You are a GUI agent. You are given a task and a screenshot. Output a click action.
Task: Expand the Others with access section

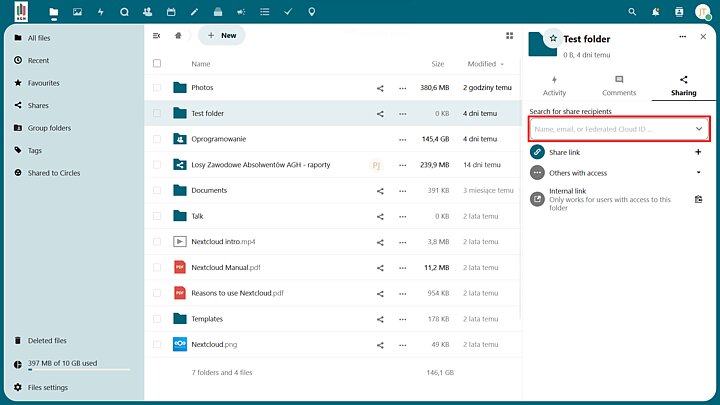click(698, 173)
